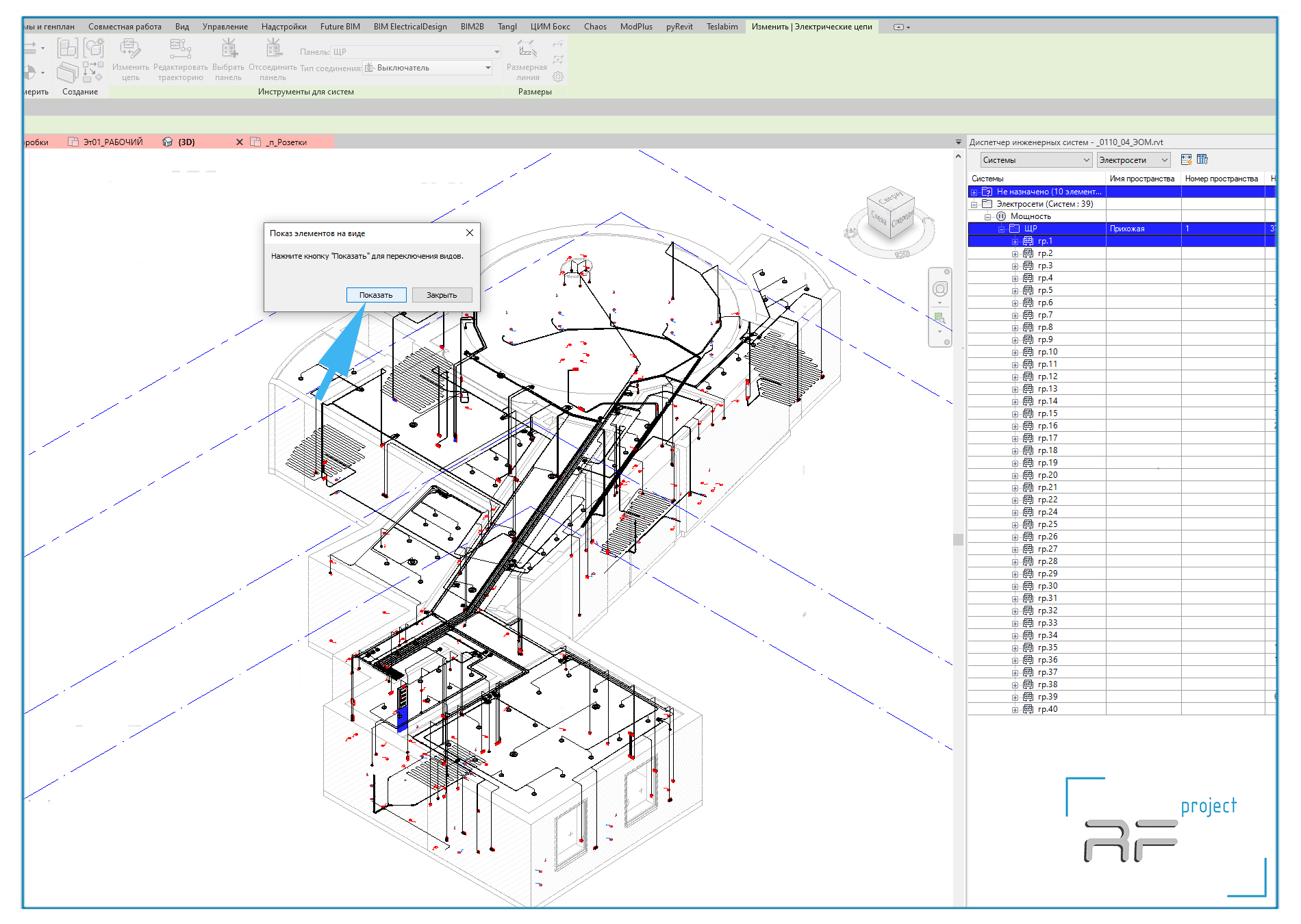This screenshot has width=1301, height=924.
Task: Click the Закрыть button
Action: [442, 295]
